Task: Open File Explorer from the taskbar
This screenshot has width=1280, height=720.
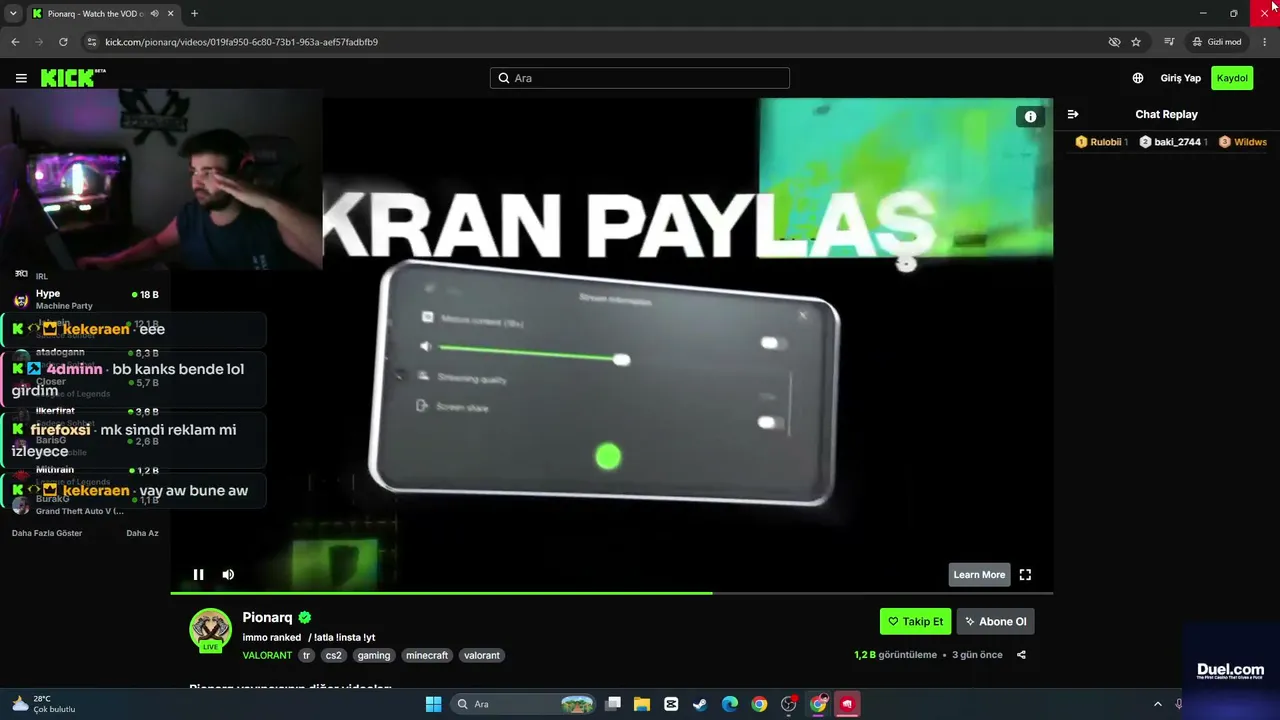Action: pos(642,704)
